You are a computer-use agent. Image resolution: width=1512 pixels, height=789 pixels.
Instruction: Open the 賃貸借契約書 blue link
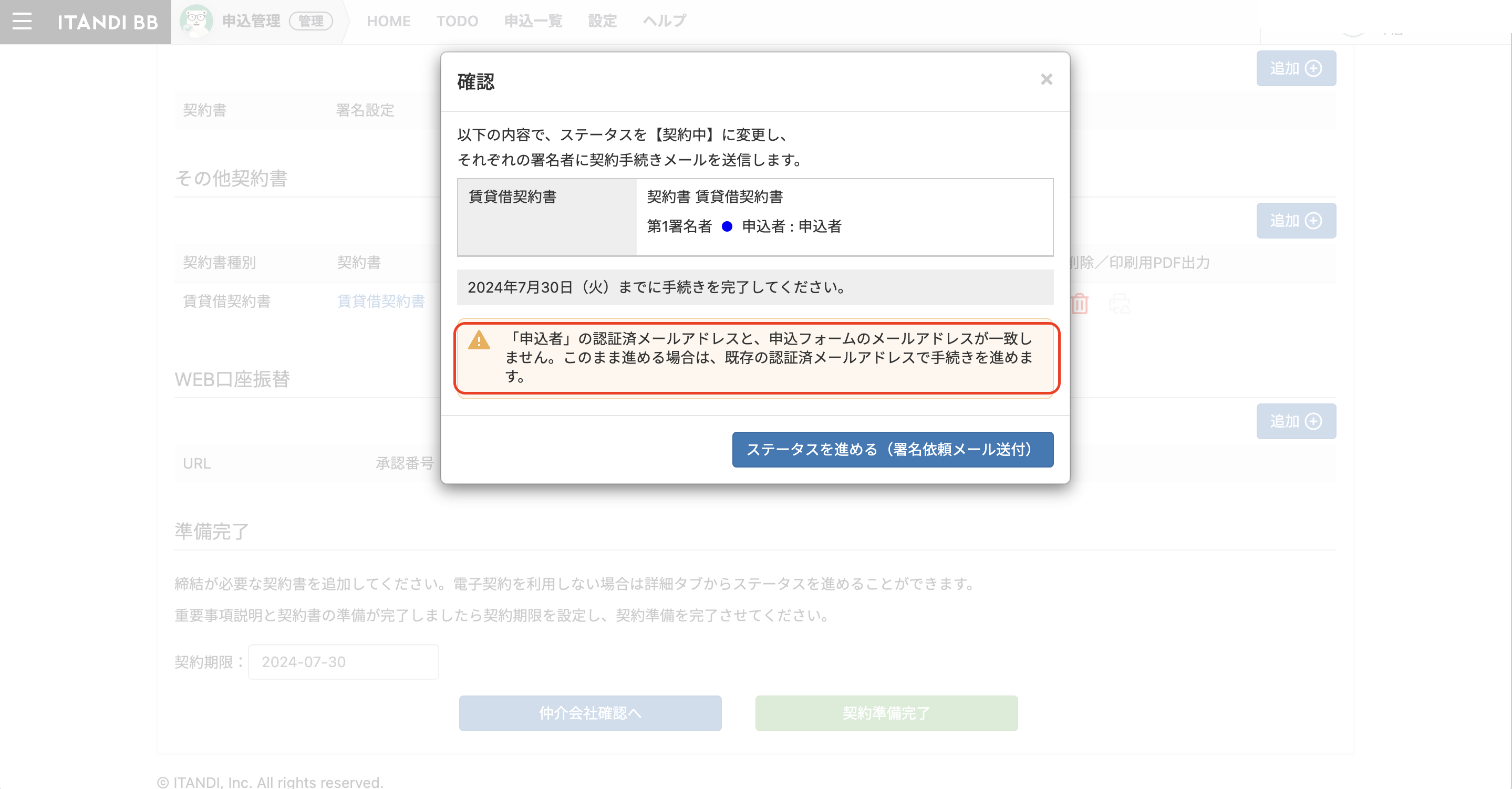click(381, 301)
